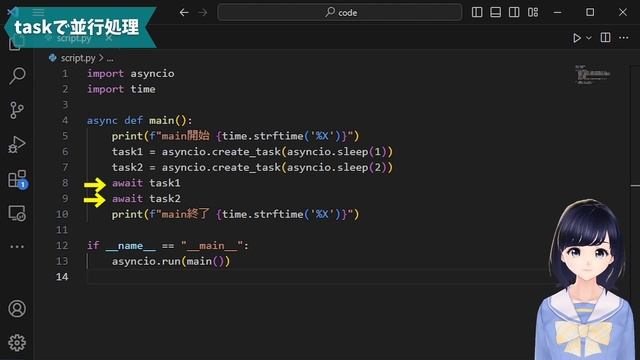Image resolution: width=640 pixels, height=360 pixels.
Task: Click the 'asyncio.run(main())' line
Action: click(x=171, y=261)
